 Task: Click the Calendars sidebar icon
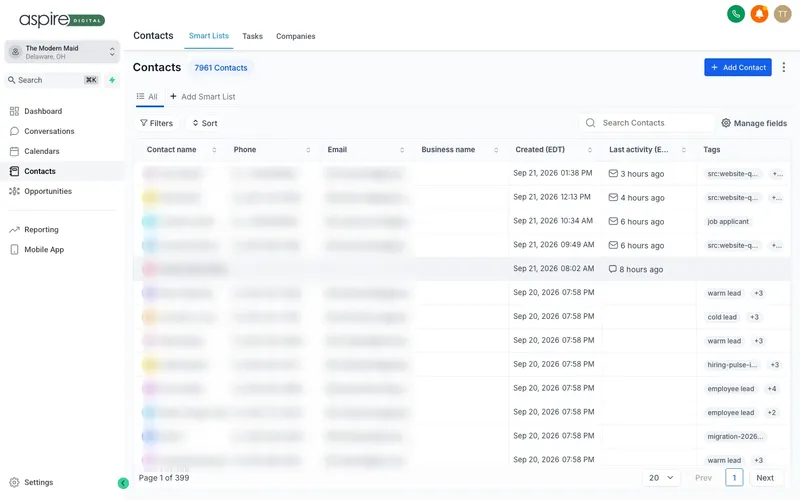[14, 151]
